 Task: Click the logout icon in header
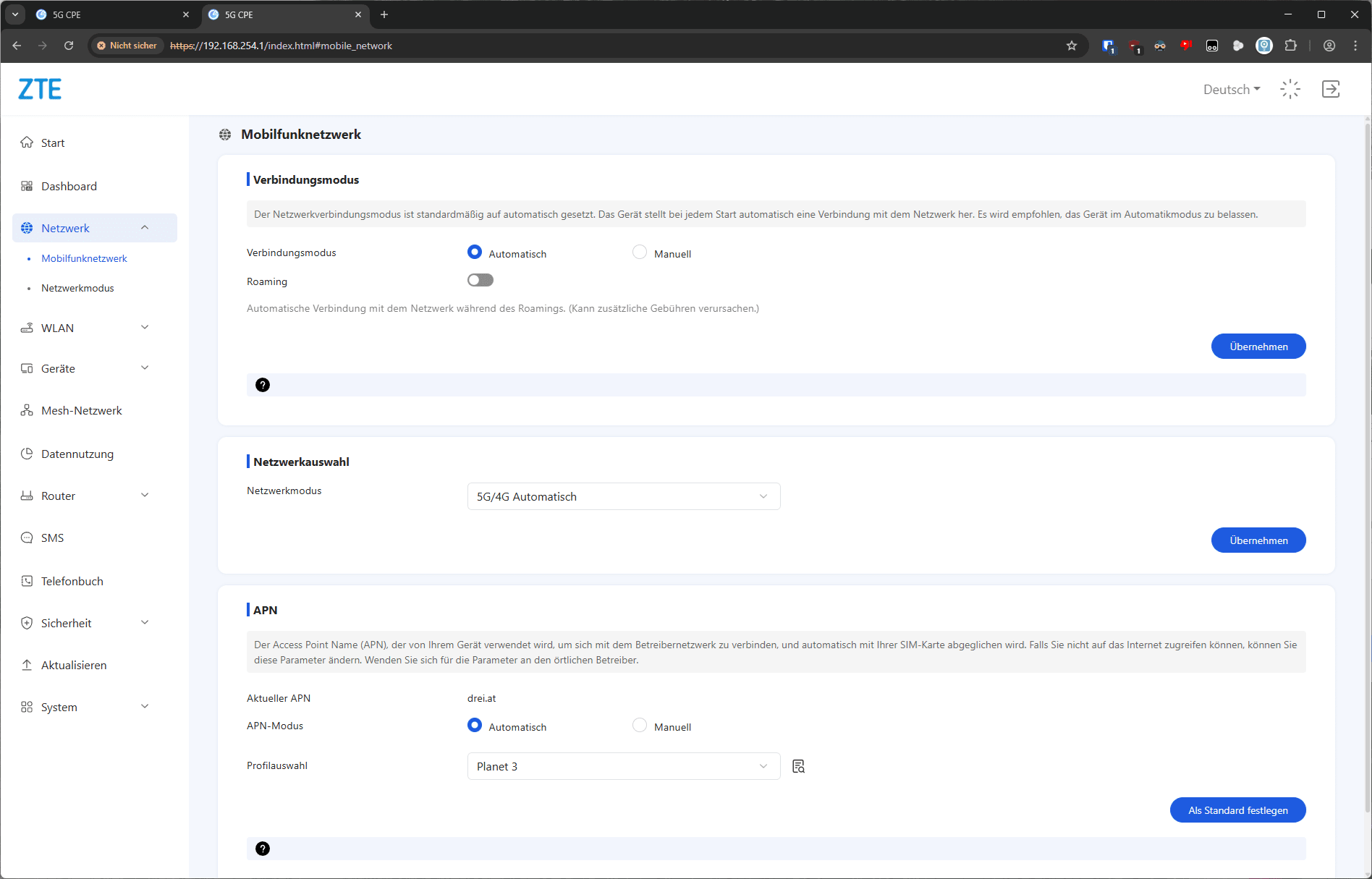click(x=1331, y=89)
